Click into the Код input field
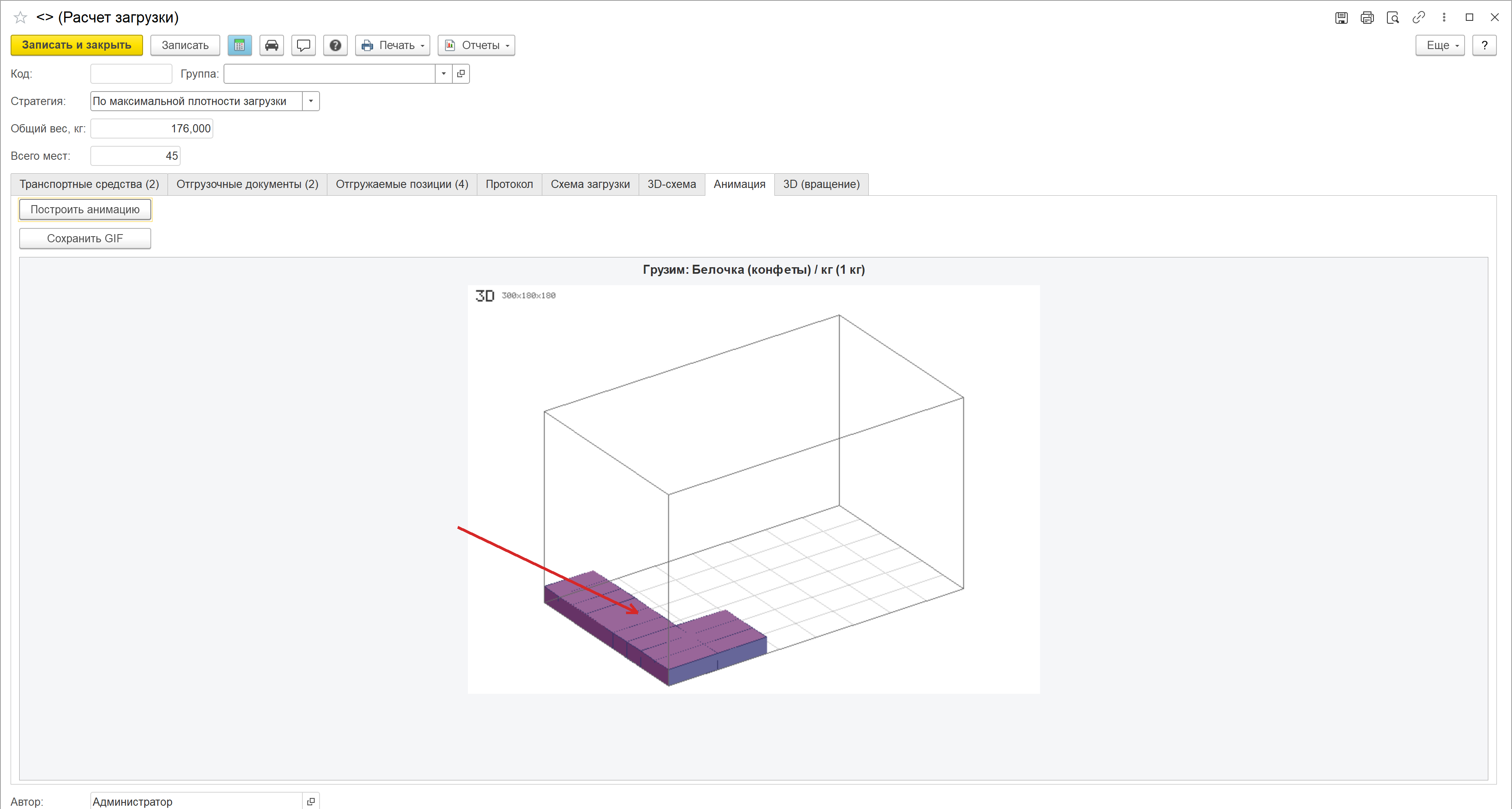Viewport: 1512px width, 809px height. tap(131, 74)
